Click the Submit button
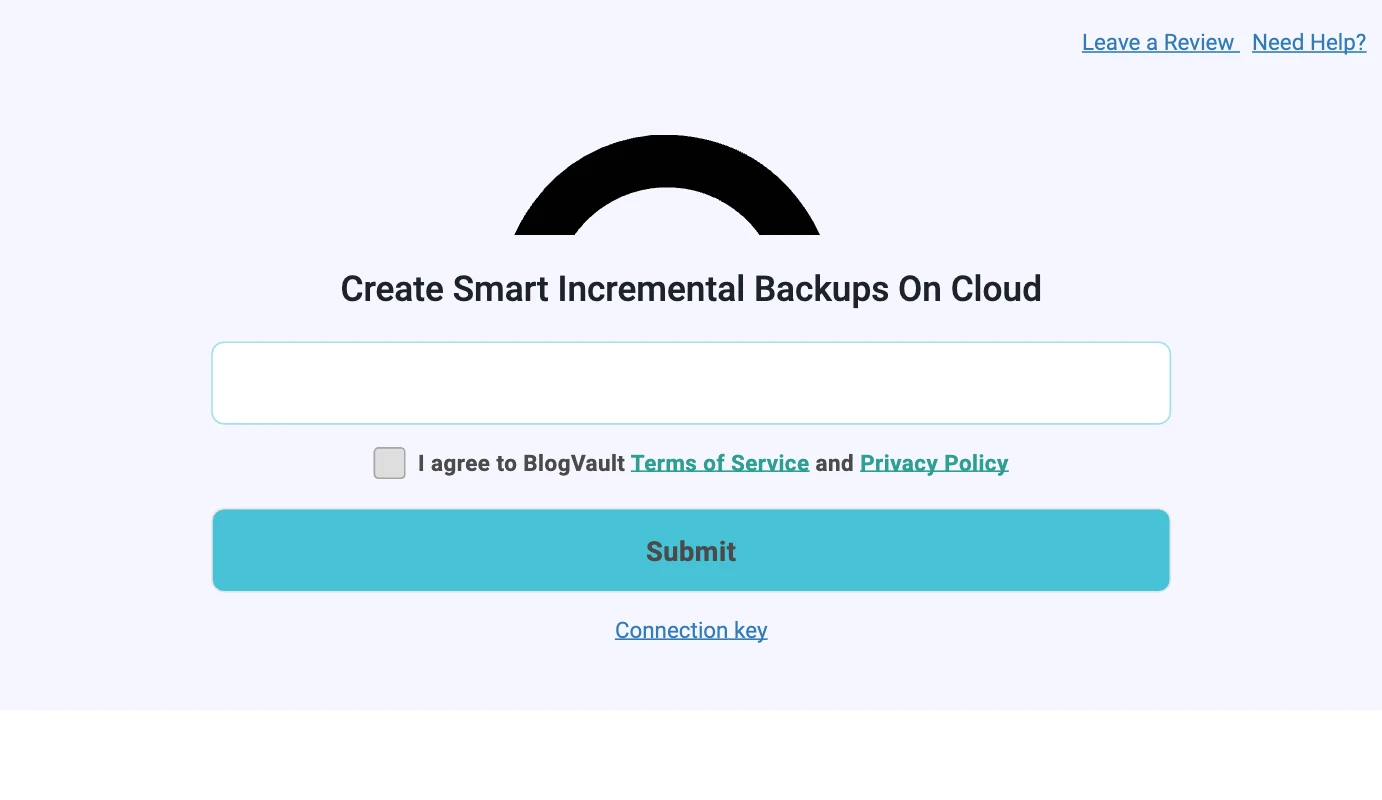Viewport: 1382px width, 800px height. [x=691, y=550]
